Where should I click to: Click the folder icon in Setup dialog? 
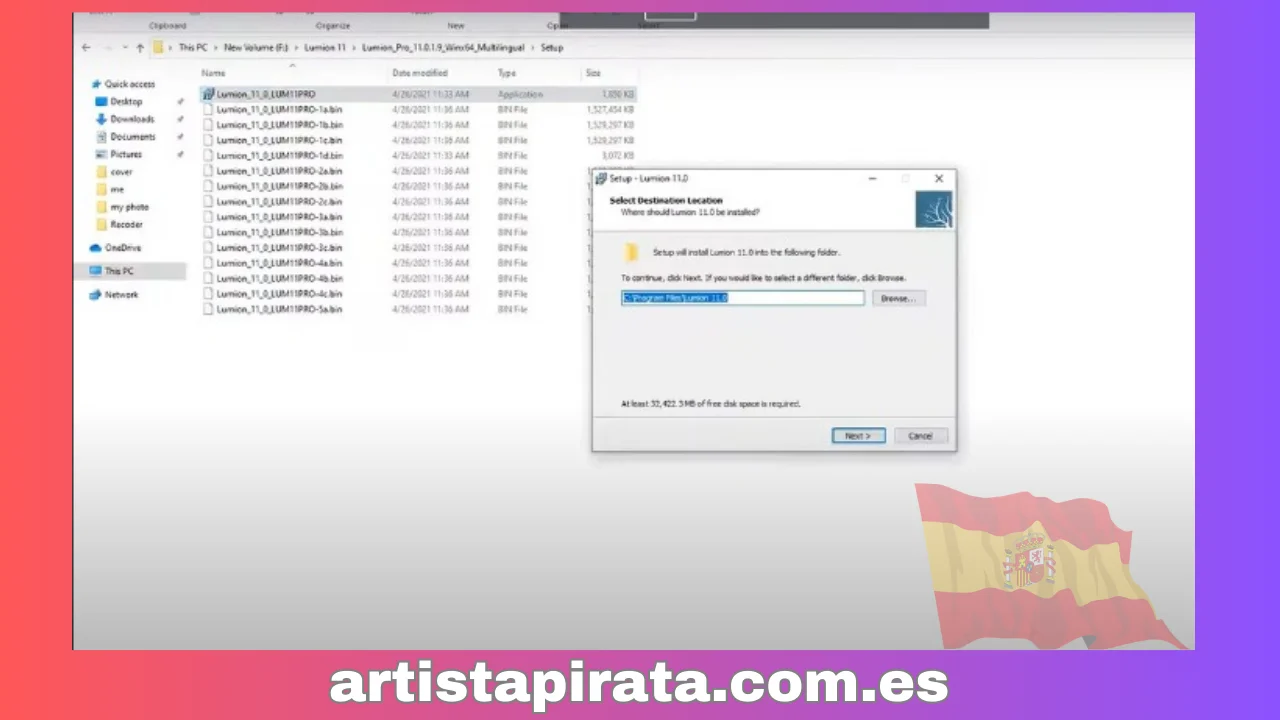tap(631, 253)
